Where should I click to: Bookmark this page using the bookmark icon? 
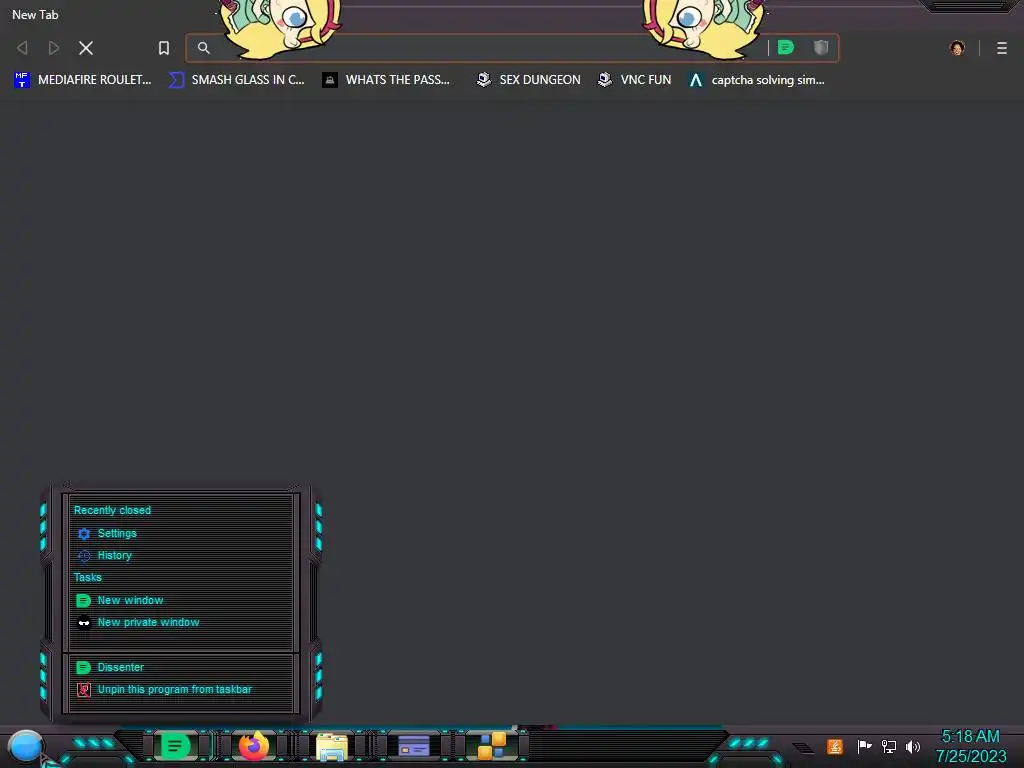pyautogui.click(x=163, y=48)
